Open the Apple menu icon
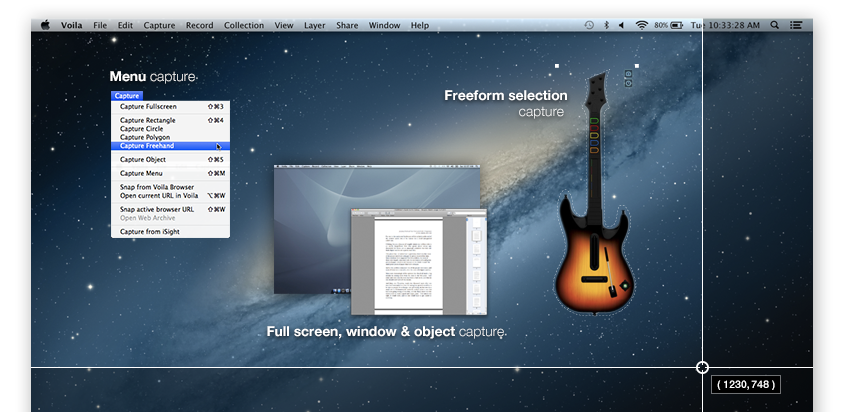 coord(45,25)
